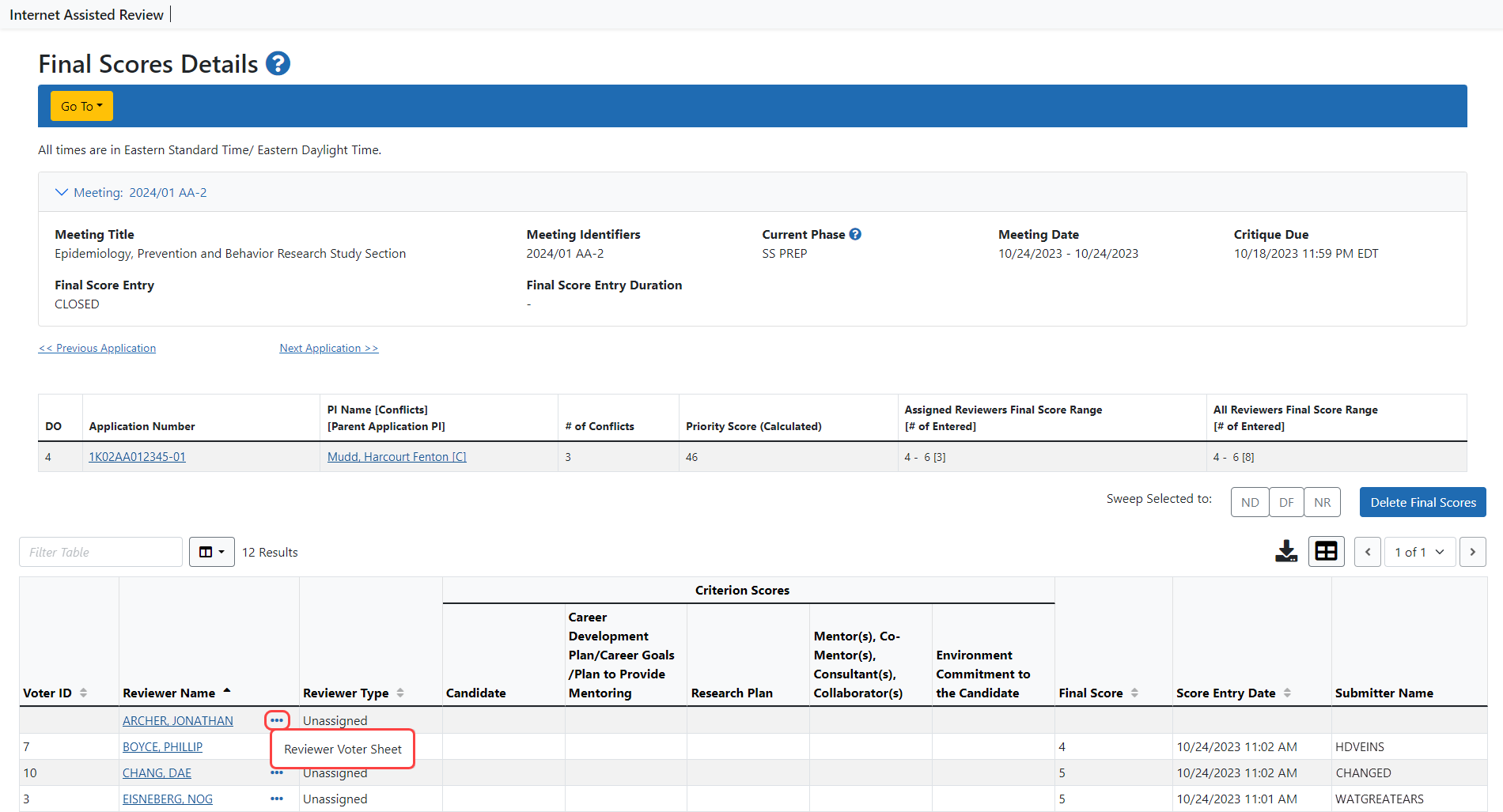Image resolution: width=1503 pixels, height=812 pixels.
Task: Click the SS PREP current phase value
Action: click(x=784, y=253)
